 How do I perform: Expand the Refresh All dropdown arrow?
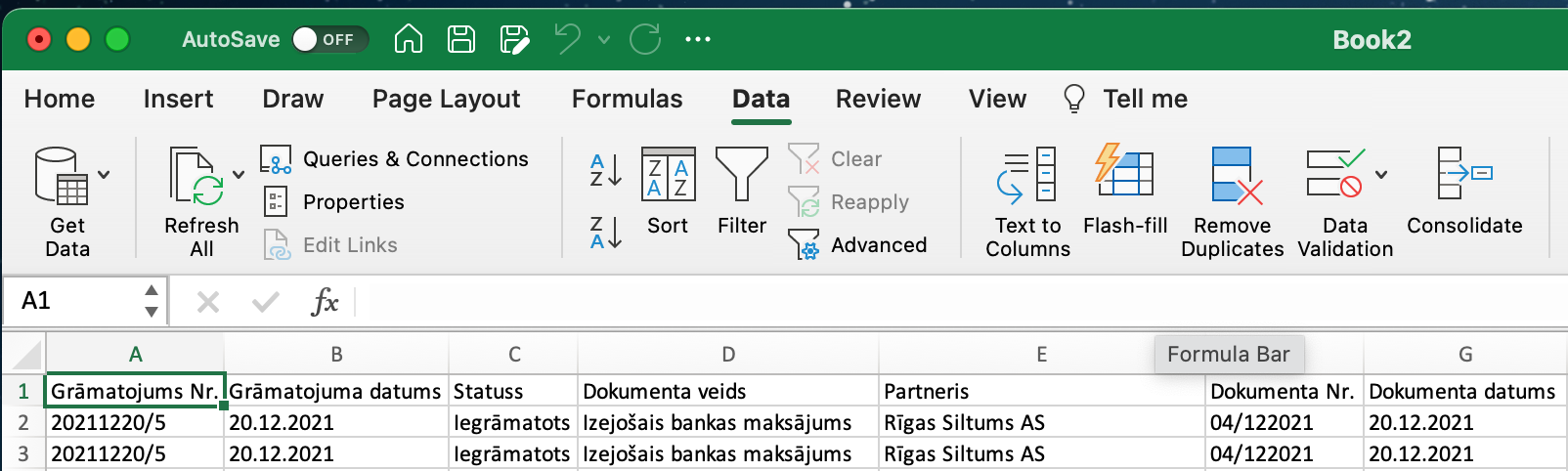point(239,175)
